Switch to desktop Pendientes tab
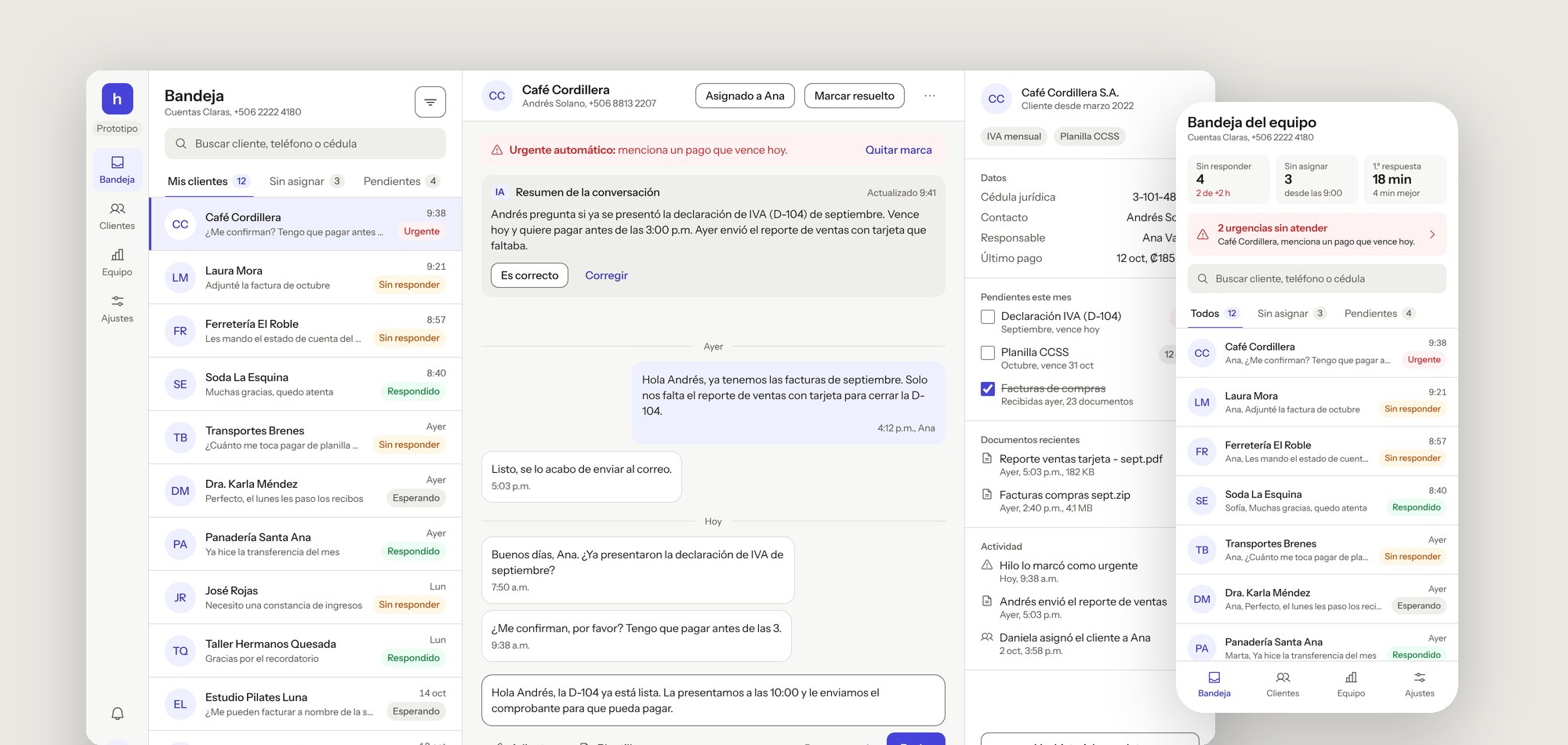This screenshot has height=745, width=1568. pos(401,181)
